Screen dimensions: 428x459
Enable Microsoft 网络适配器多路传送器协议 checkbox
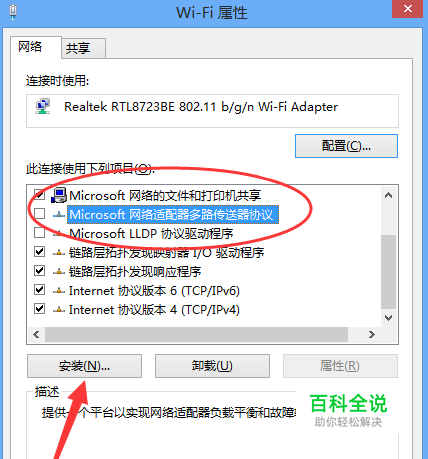tap(39, 214)
